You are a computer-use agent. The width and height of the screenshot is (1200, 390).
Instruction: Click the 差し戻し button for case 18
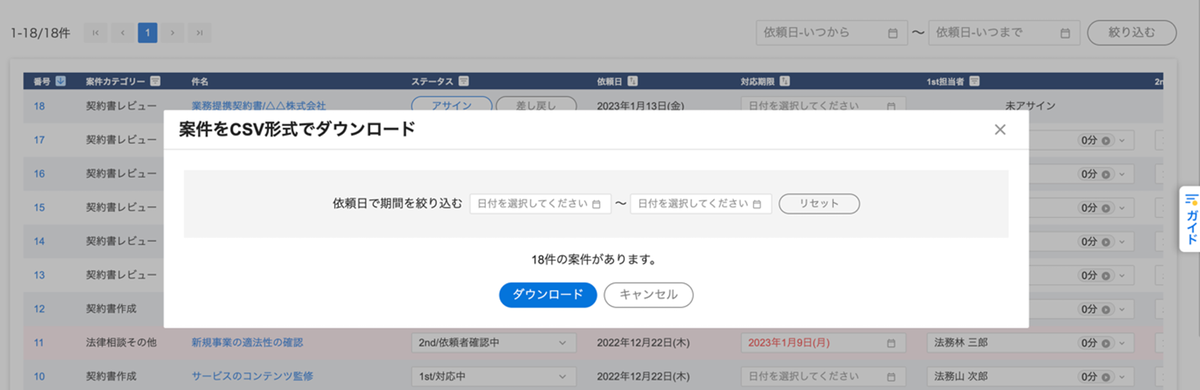[x=537, y=105]
